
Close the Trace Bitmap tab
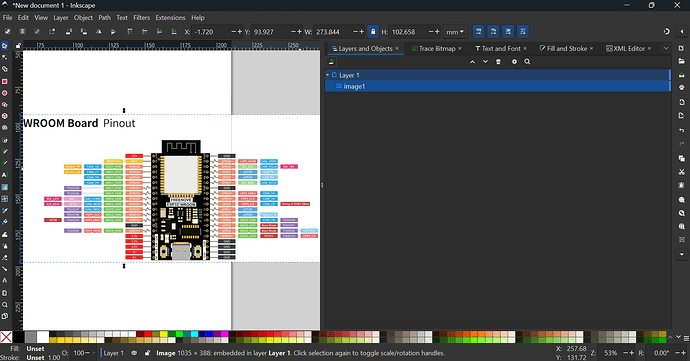[460, 48]
